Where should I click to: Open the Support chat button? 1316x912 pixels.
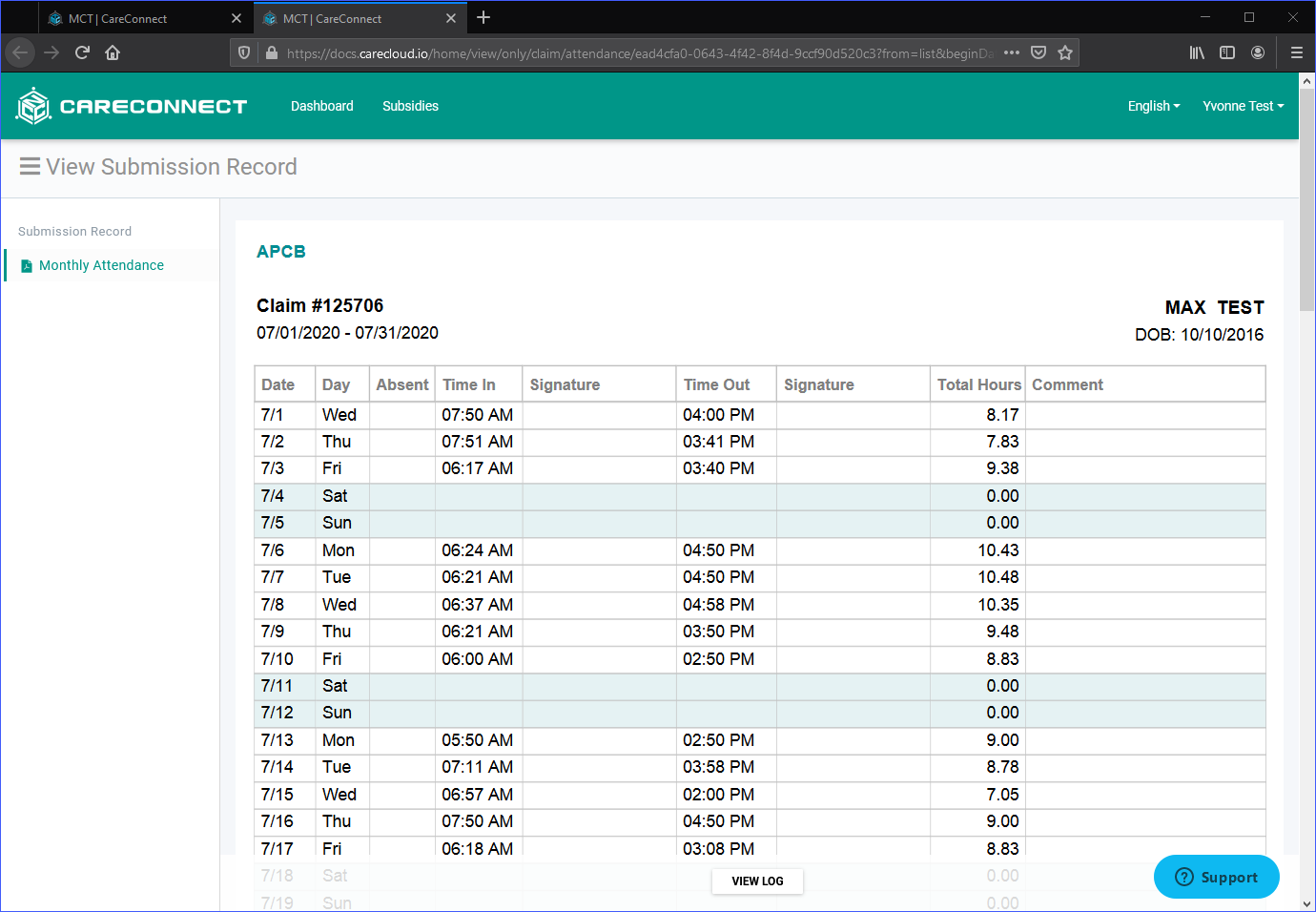tap(1217, 877)
